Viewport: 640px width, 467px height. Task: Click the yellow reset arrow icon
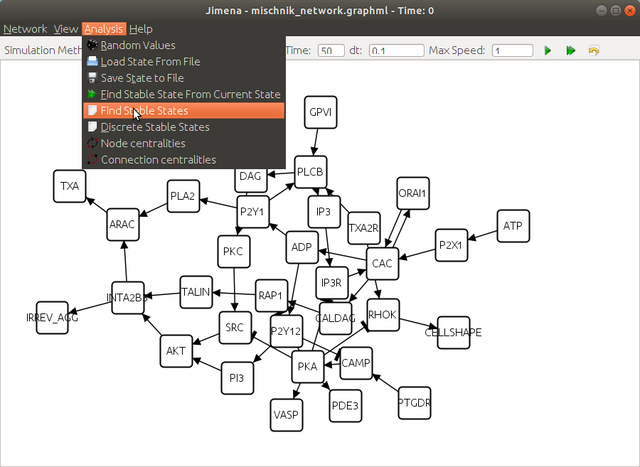coord(593,51)
